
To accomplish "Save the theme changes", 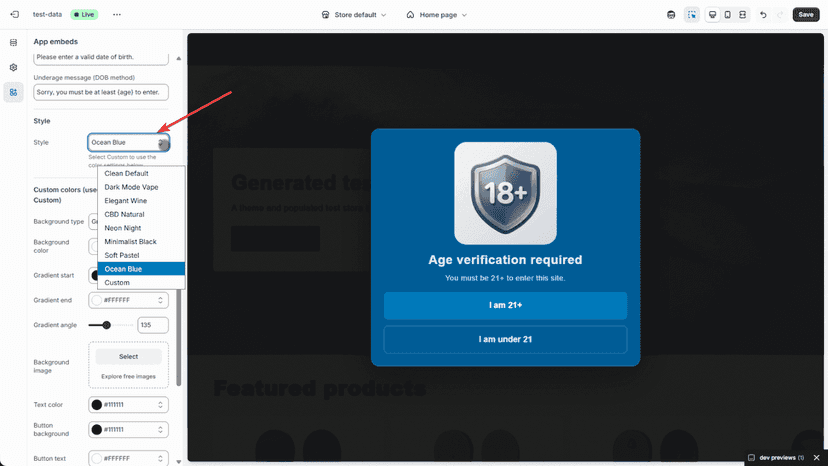I will 806,14.
